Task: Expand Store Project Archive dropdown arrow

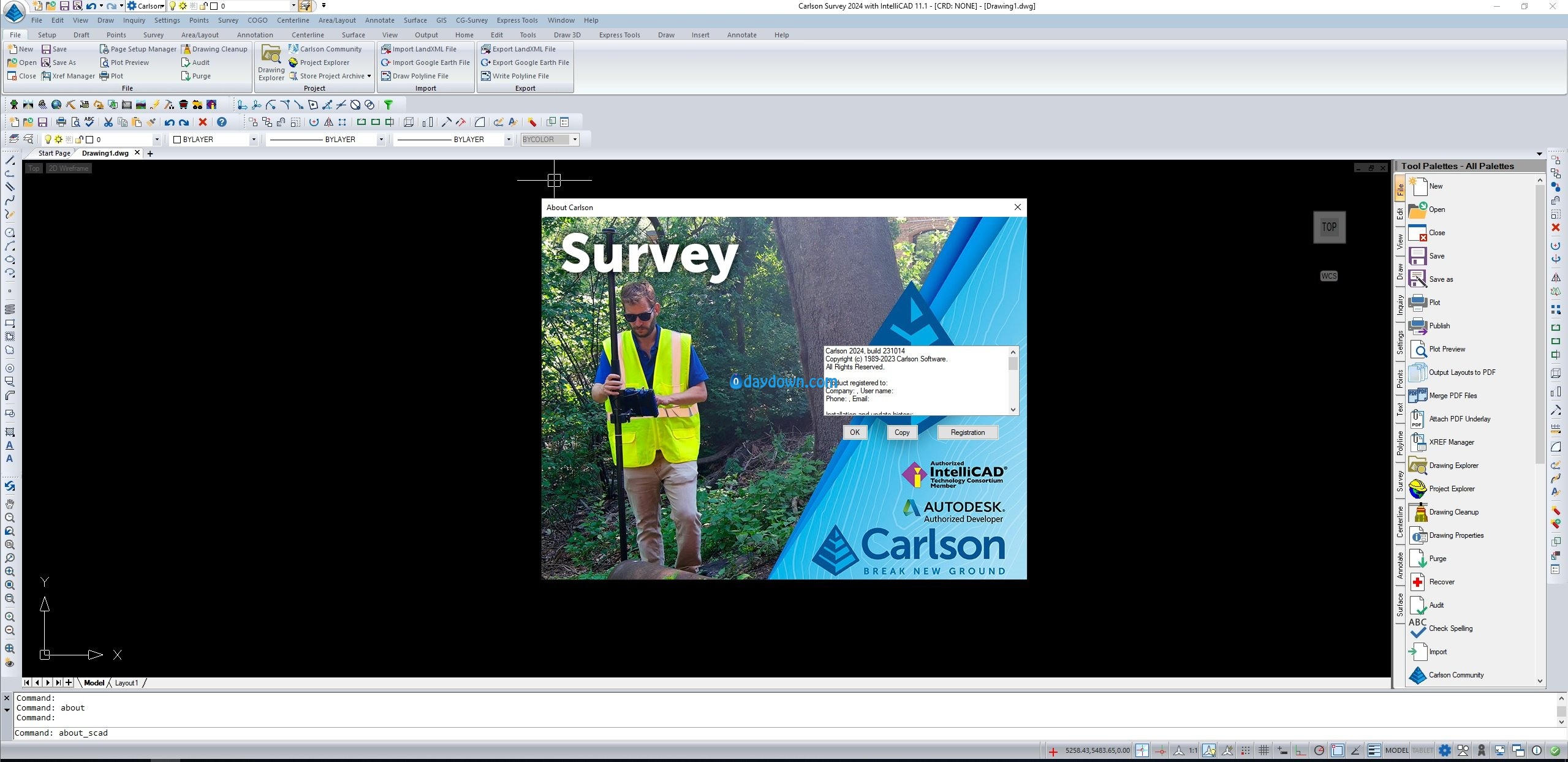Action: [x=369, y=76]
